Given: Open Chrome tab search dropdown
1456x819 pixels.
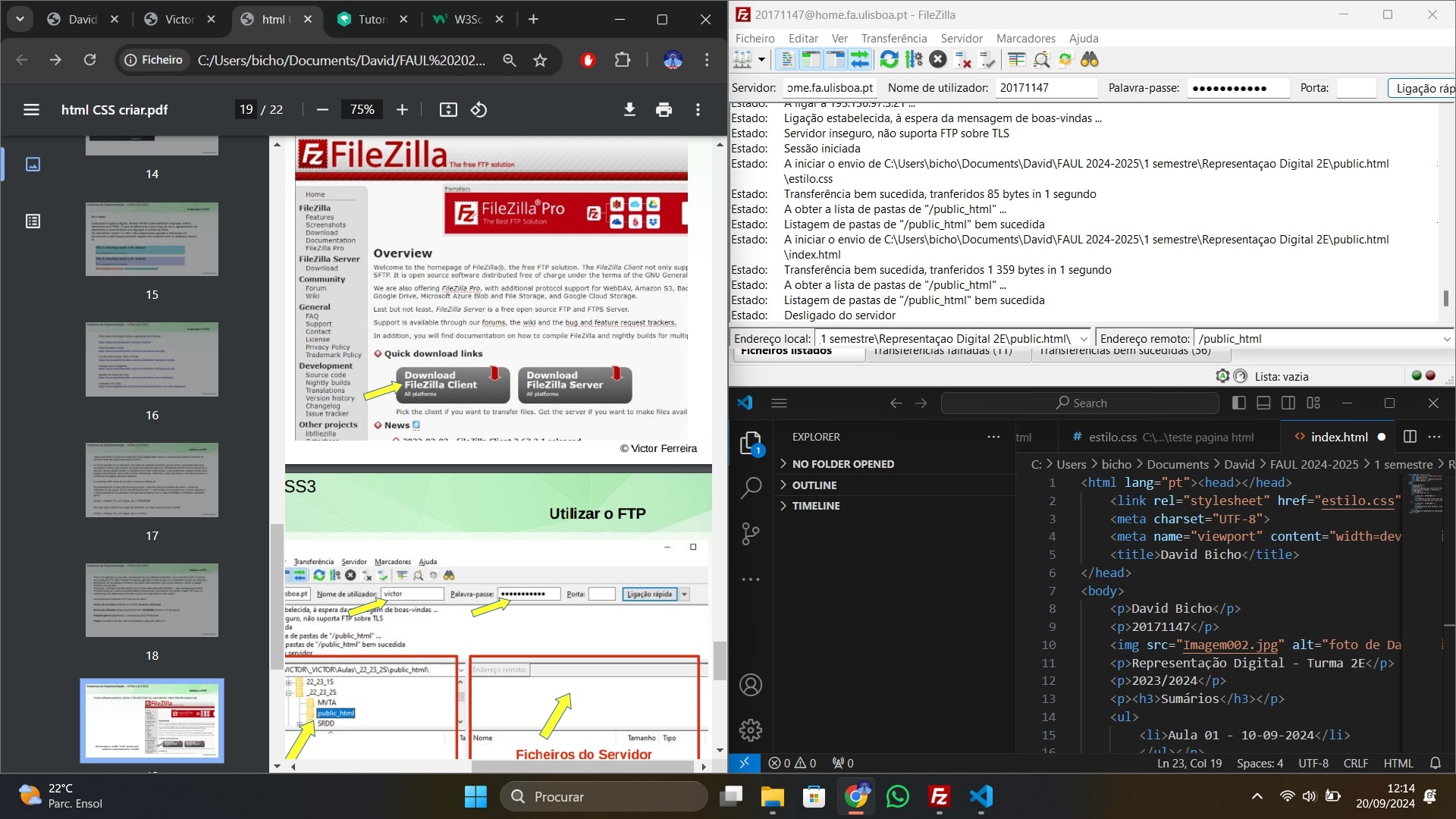Looking at the screenshot, I should click(20, 19).
